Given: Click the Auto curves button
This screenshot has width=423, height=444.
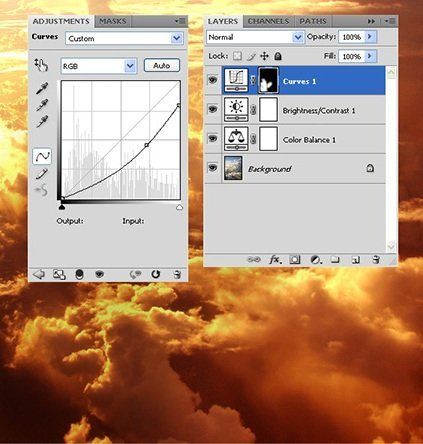Looking at the screenshot, I should (162, 66).
